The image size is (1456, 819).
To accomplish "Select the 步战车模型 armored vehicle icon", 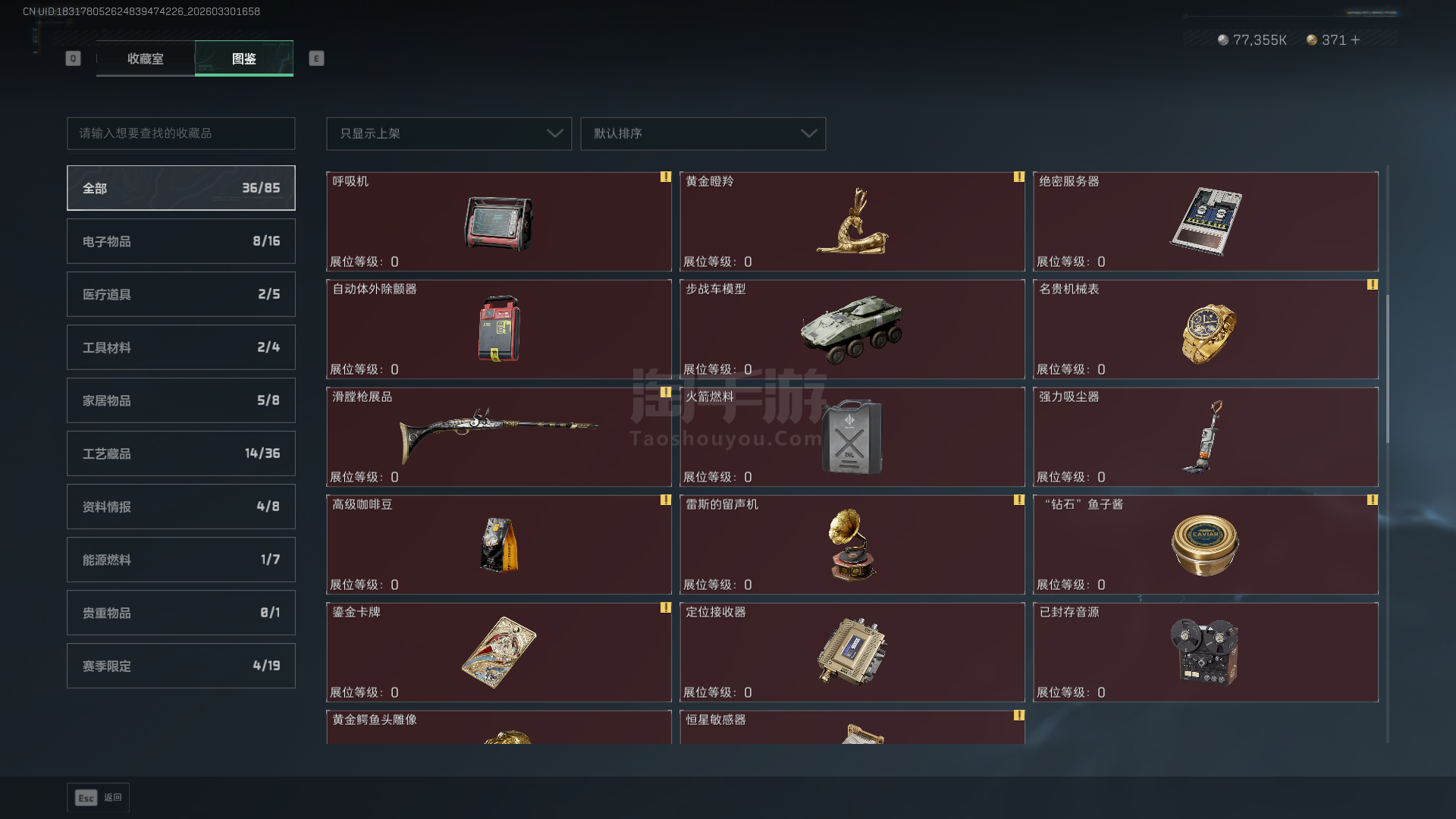I will (x=852, y=329).
